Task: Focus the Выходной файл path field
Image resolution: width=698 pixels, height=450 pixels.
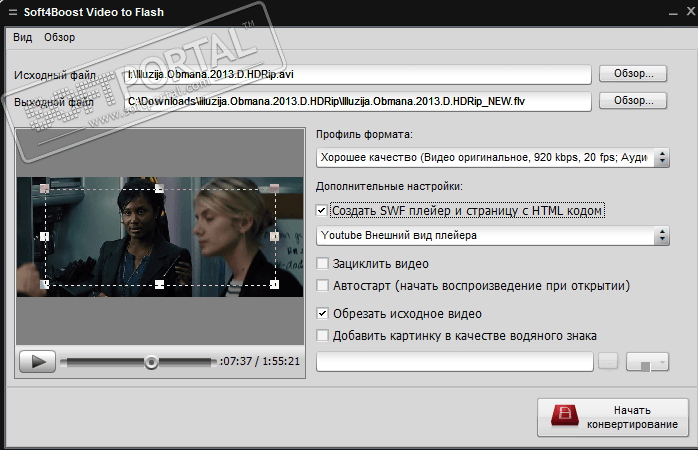Action: (357, 101)
